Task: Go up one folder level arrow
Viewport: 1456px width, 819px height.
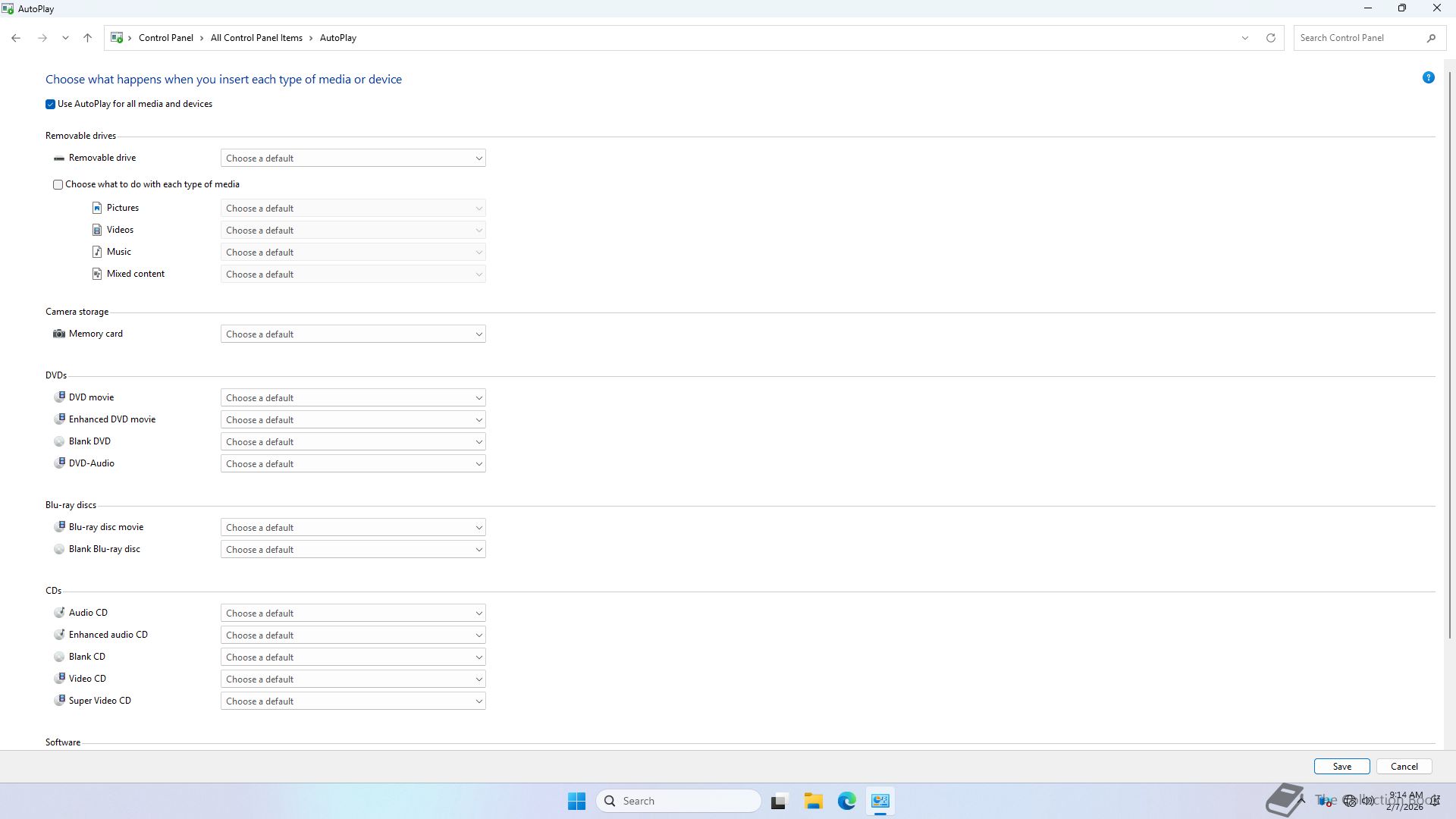Action: click(x=88, y=38)
